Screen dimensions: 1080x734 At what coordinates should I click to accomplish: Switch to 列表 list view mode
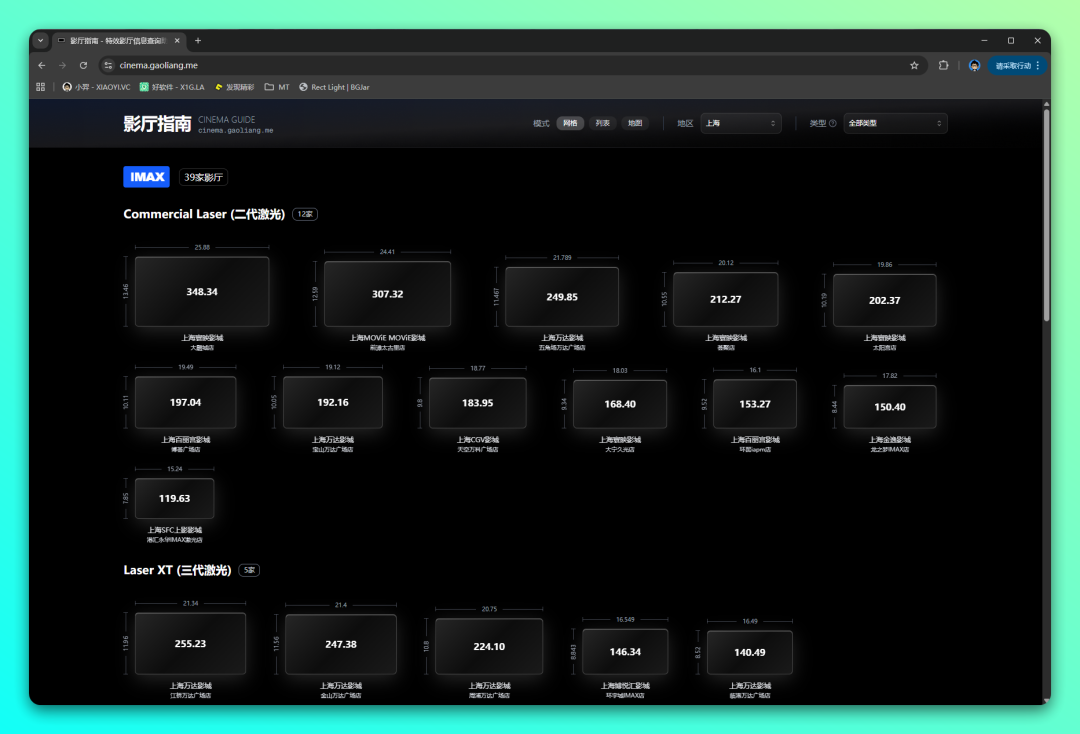click(602, 124)
